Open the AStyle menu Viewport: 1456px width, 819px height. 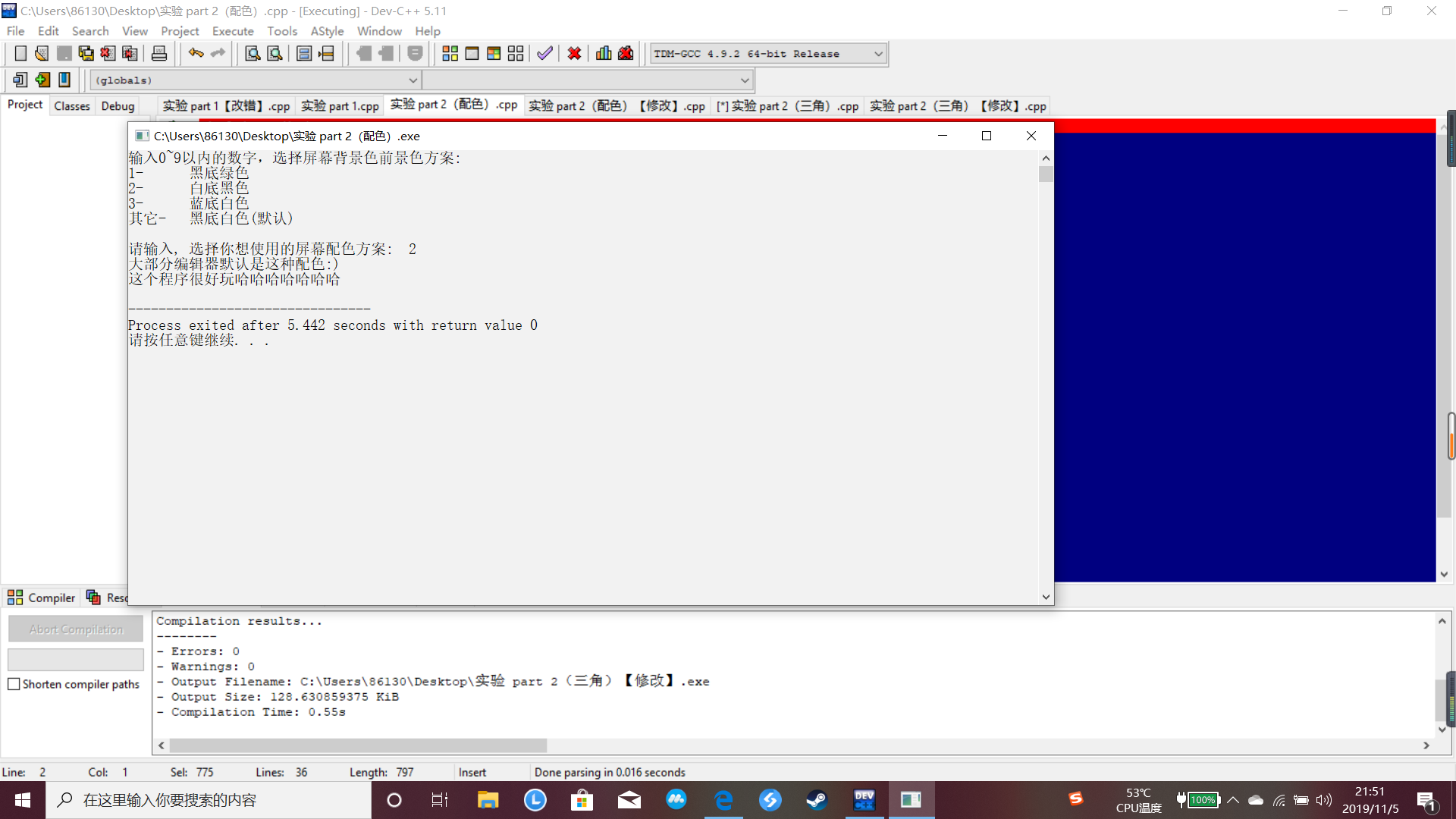tap(327, 31)
